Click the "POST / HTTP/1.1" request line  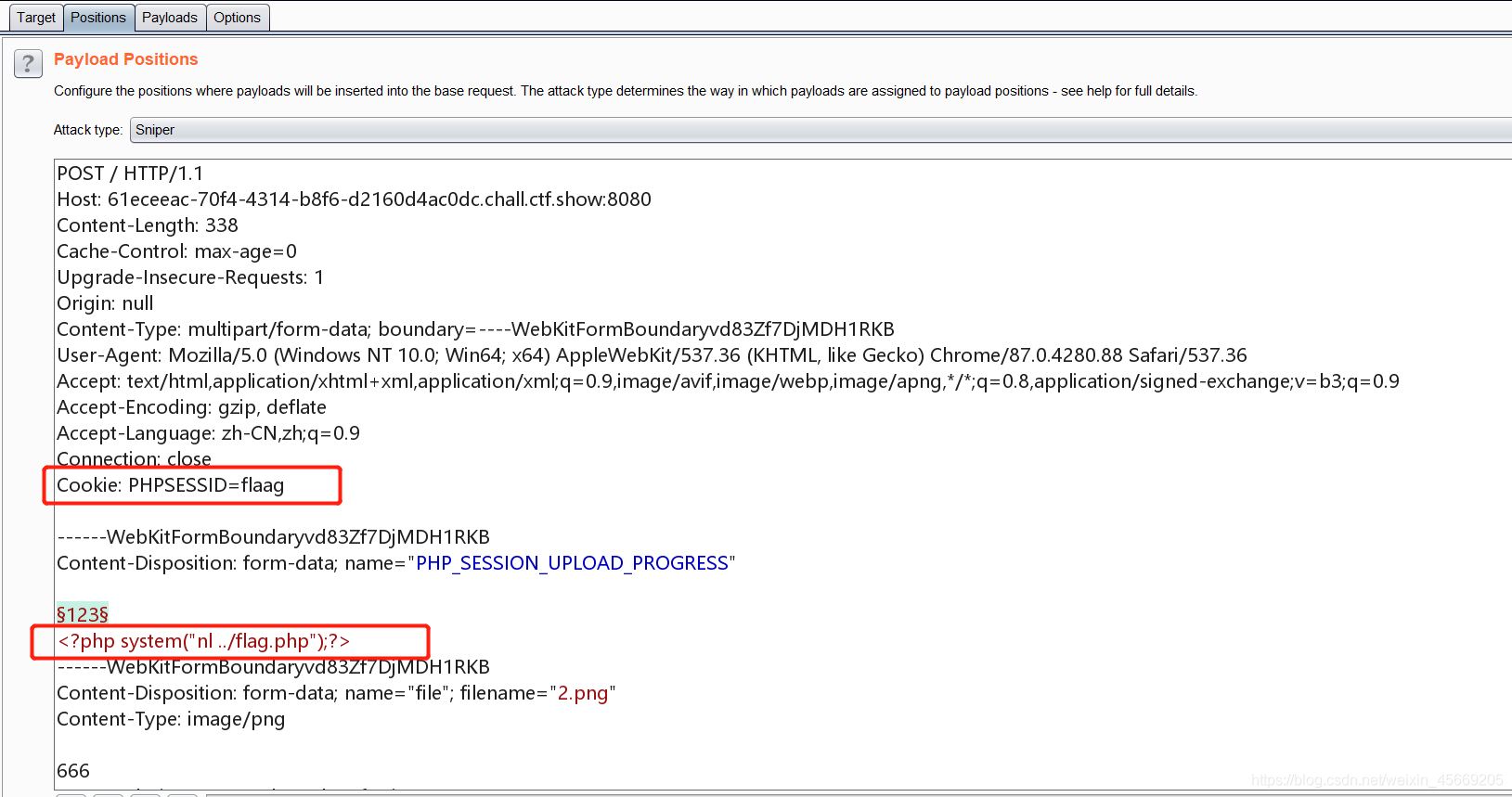point(130,174)
